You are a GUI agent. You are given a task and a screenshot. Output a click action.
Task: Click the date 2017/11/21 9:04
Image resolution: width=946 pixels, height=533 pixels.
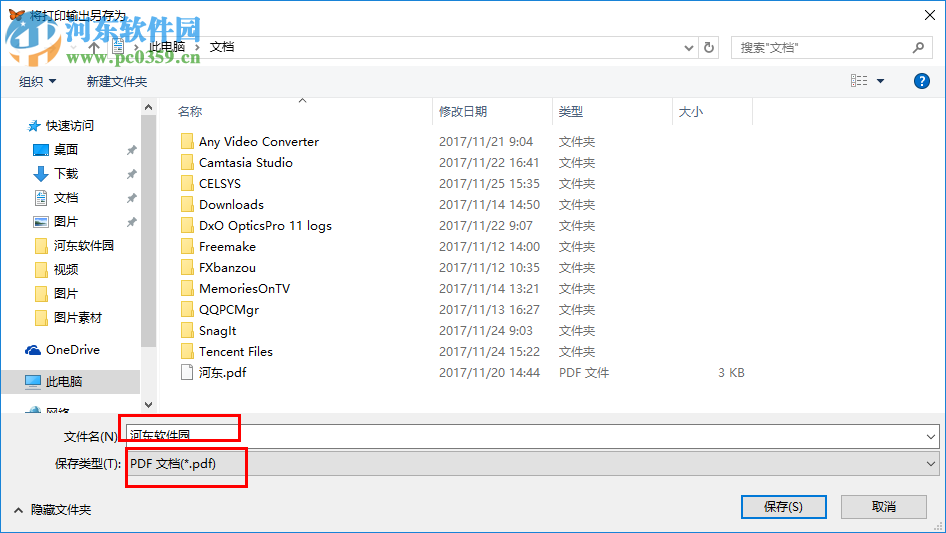[486, 141]
